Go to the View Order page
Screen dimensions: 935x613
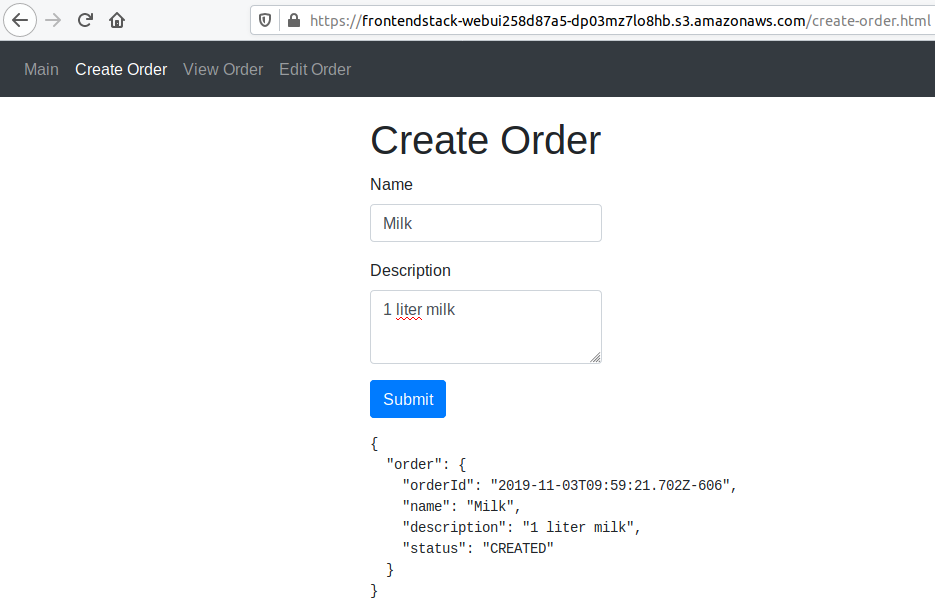(223, 69)
